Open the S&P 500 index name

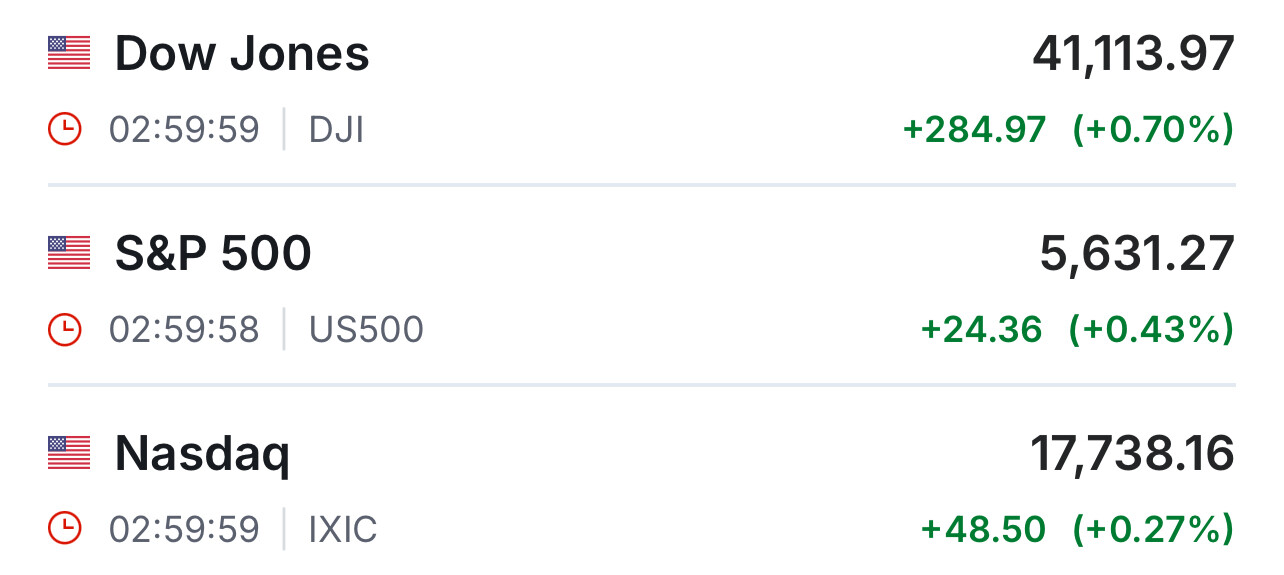(x=213, y=253)
